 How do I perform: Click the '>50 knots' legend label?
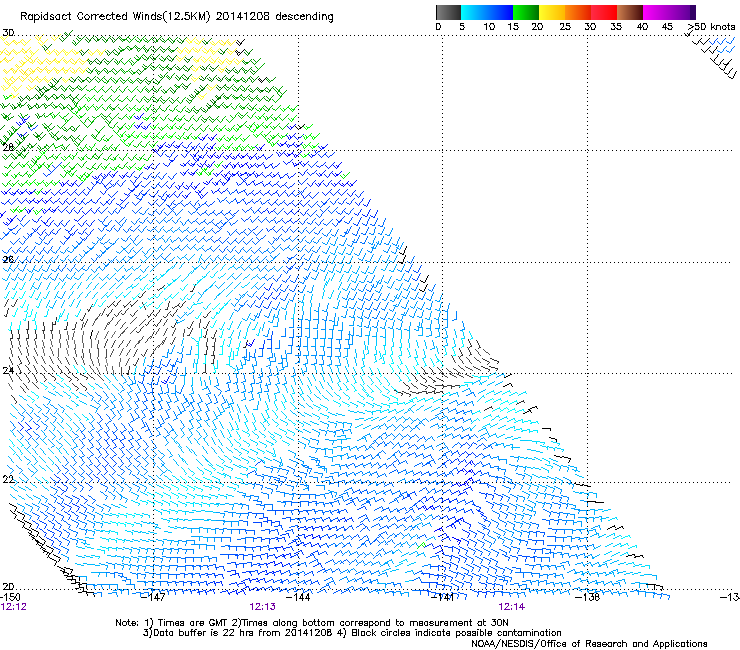click(711, 27)
